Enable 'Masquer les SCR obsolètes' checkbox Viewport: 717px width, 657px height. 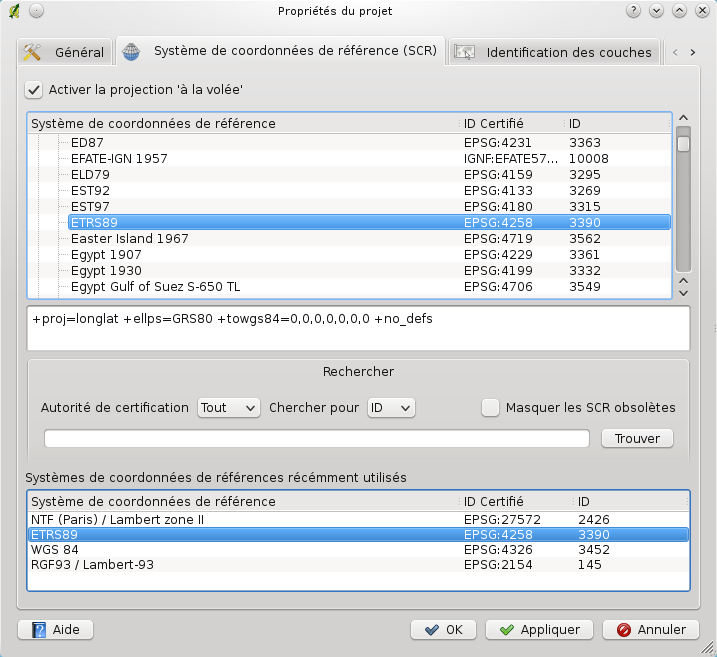coord(490,407)
